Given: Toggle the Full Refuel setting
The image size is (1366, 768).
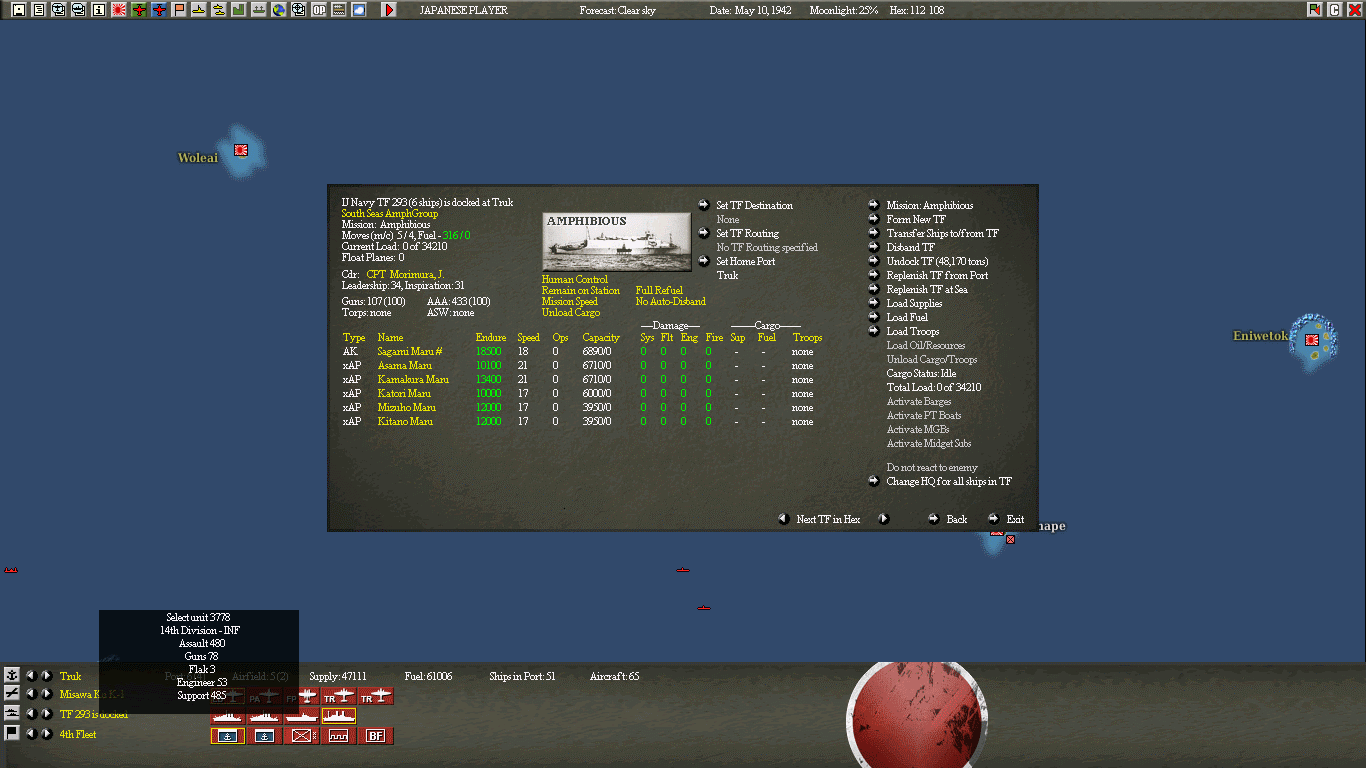Looking at the screenshot, I should click(x=659, y=291).
